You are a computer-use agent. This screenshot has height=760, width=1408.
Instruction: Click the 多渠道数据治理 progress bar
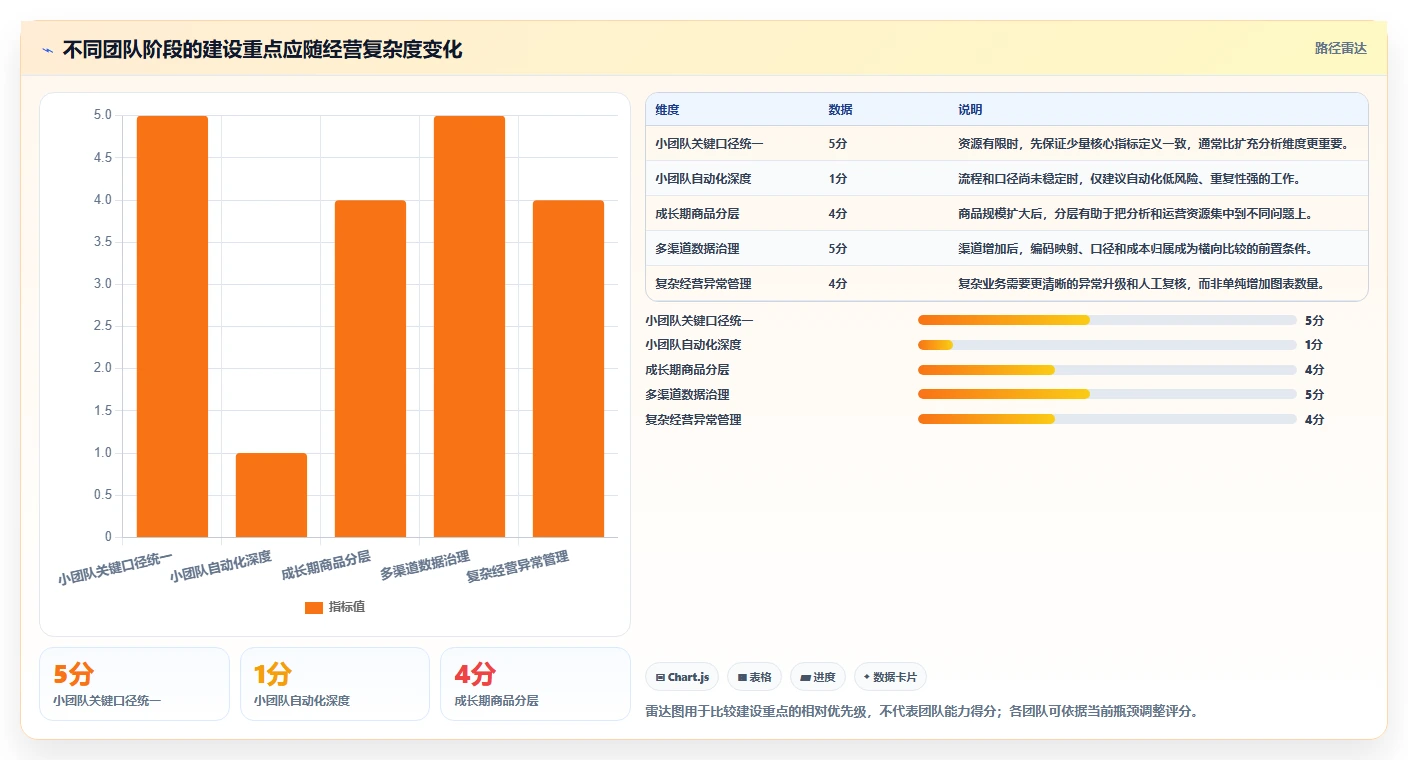tap(1107, 394)
